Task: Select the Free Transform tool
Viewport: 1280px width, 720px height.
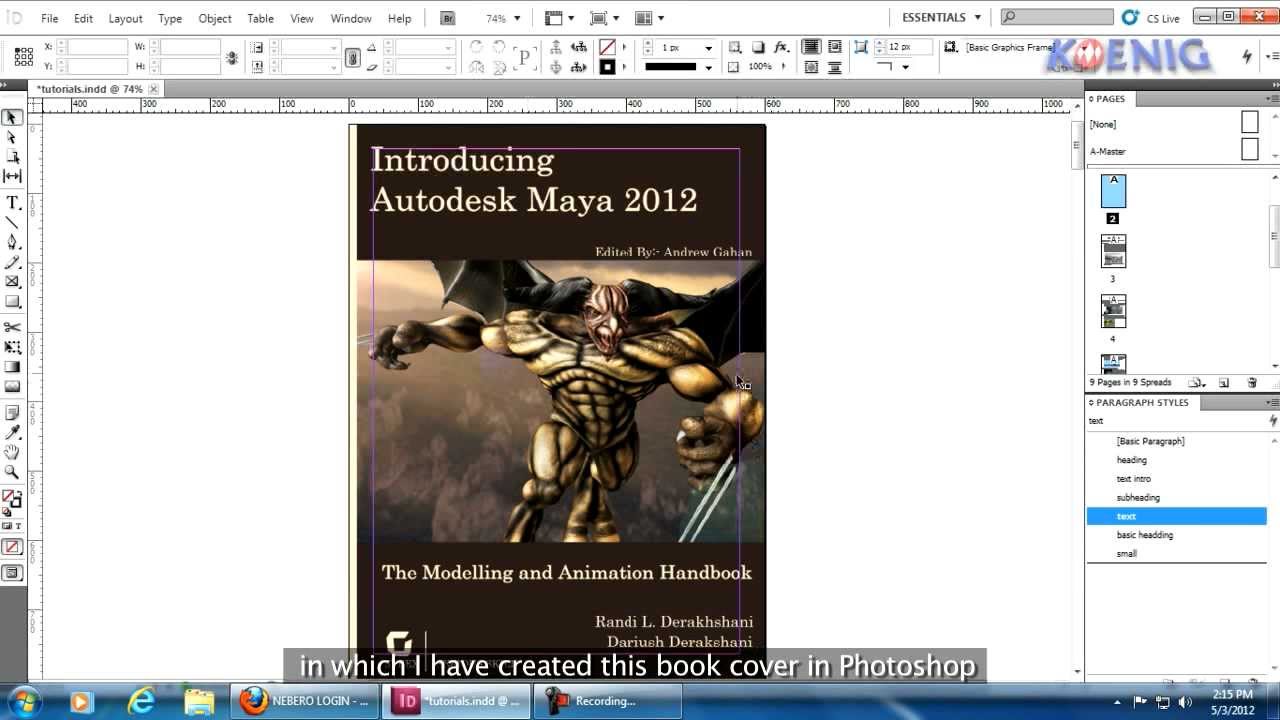Action: click(12, 347)
